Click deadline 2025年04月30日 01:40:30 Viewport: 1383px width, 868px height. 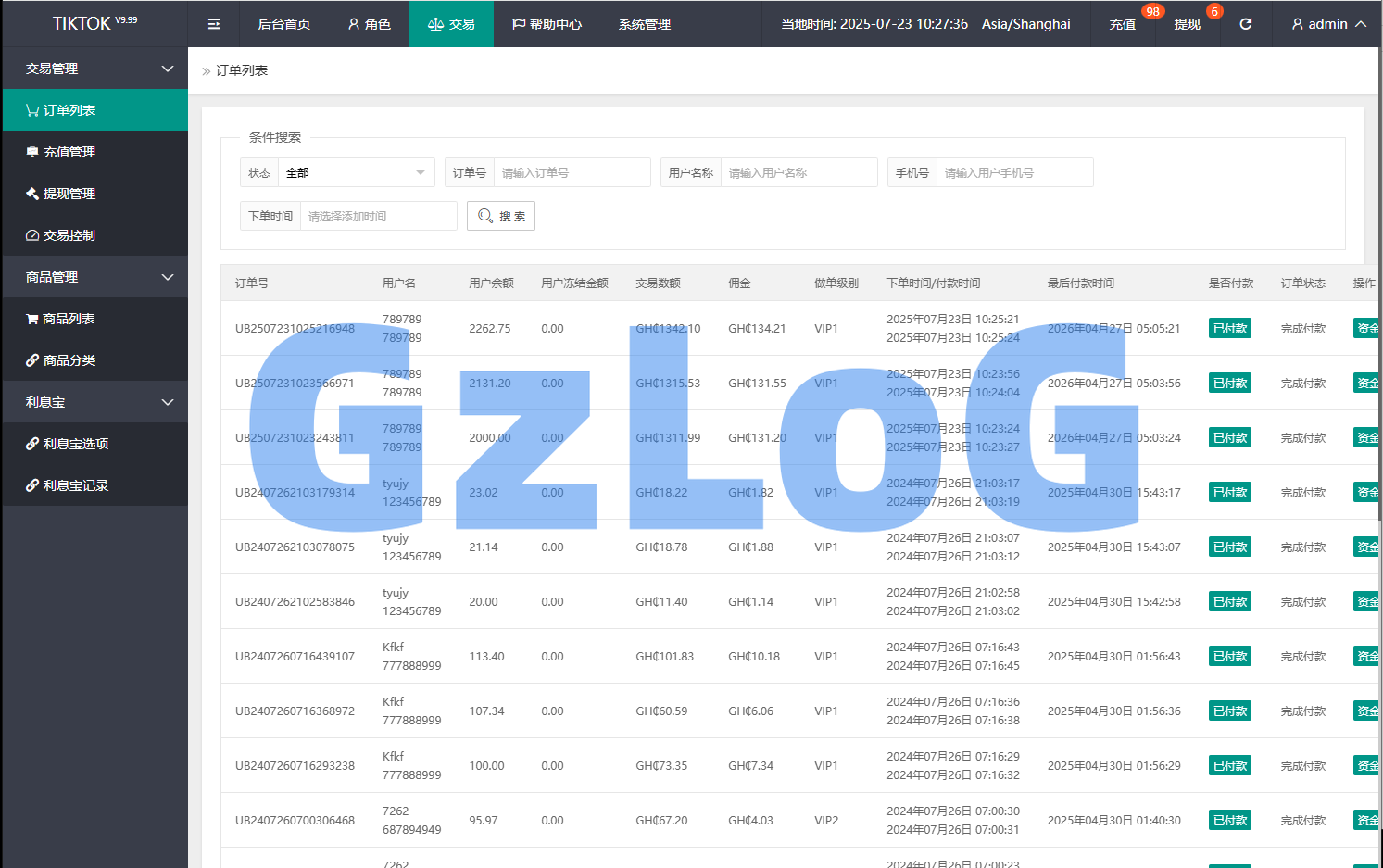point(1114,820)
